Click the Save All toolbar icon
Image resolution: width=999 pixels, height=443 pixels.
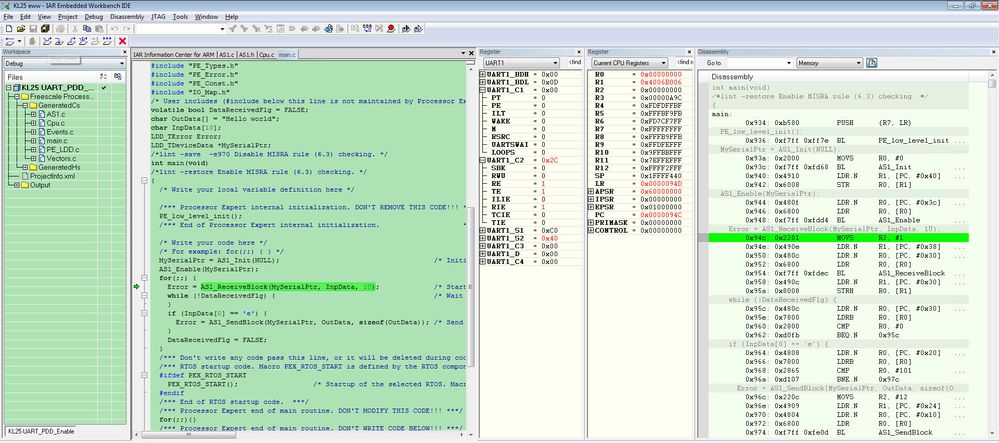tap(45, 29)
